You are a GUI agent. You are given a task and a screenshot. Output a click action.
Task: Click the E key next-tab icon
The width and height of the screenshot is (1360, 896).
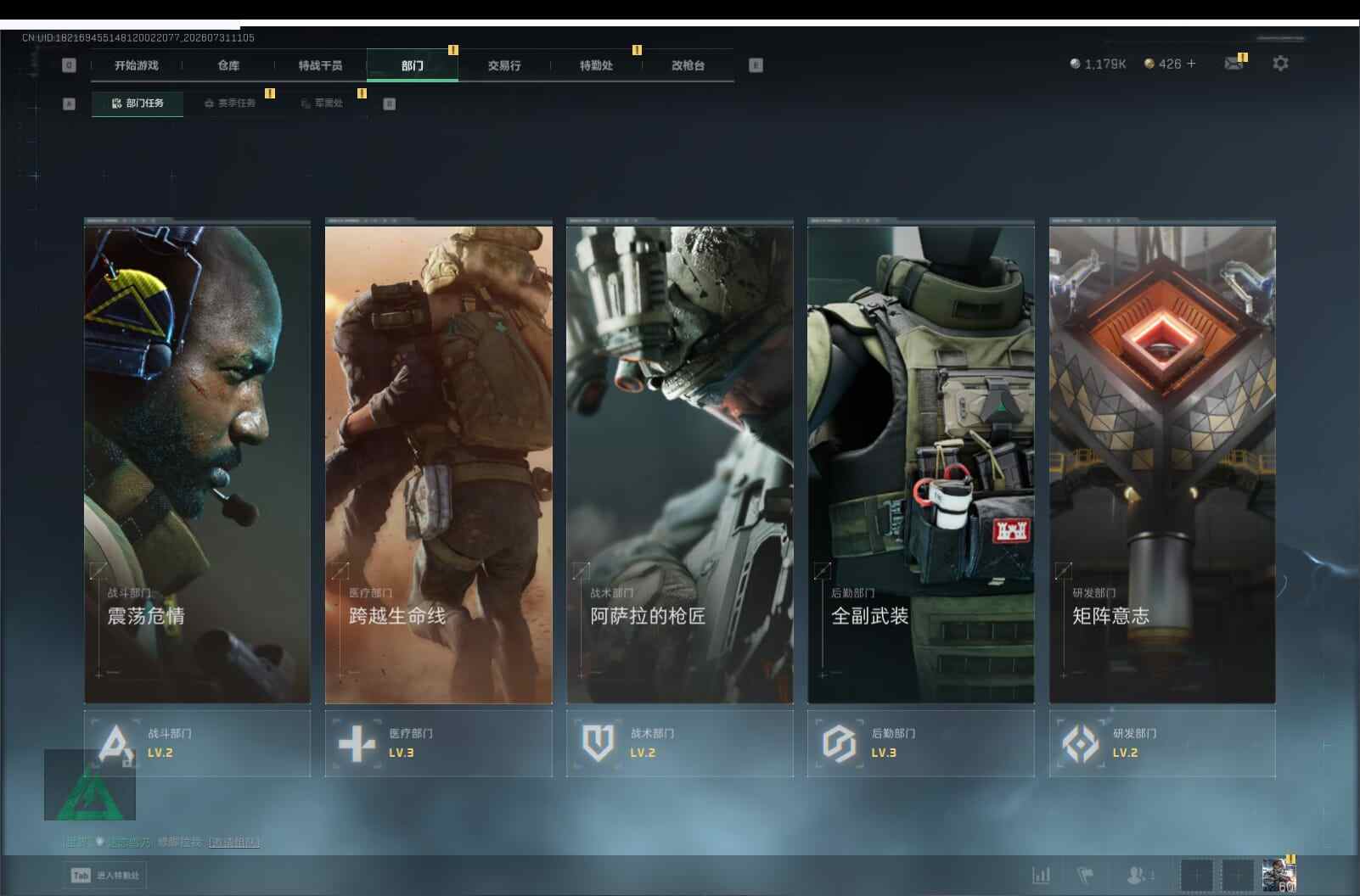[756, 65]
